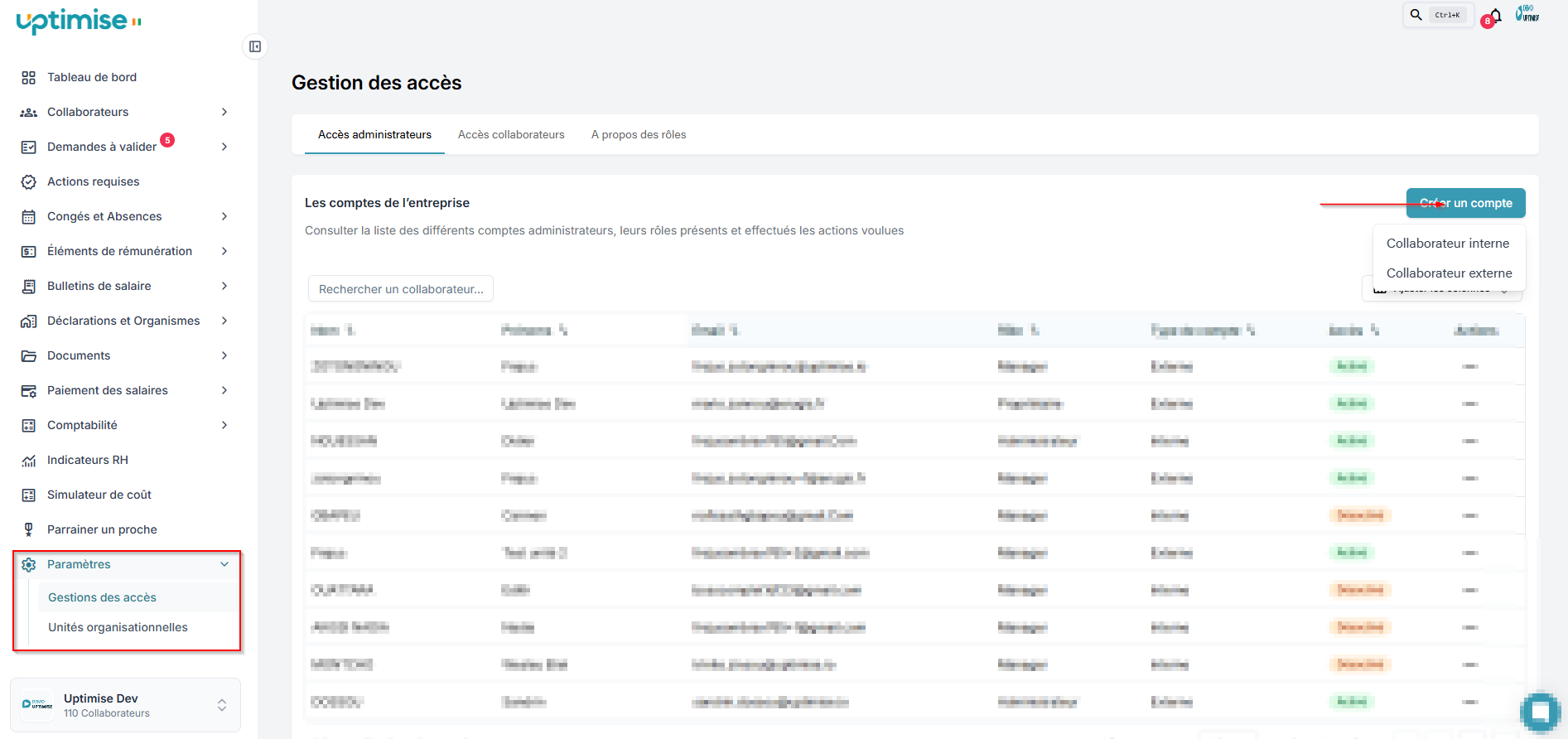Expand Congés et Absences chevron
This screenshot has width=1568, height=739.
coord(224,216)
